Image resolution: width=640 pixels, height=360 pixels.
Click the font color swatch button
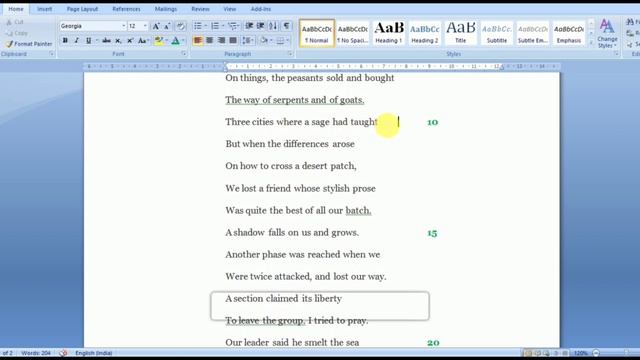tap(176, 40)
